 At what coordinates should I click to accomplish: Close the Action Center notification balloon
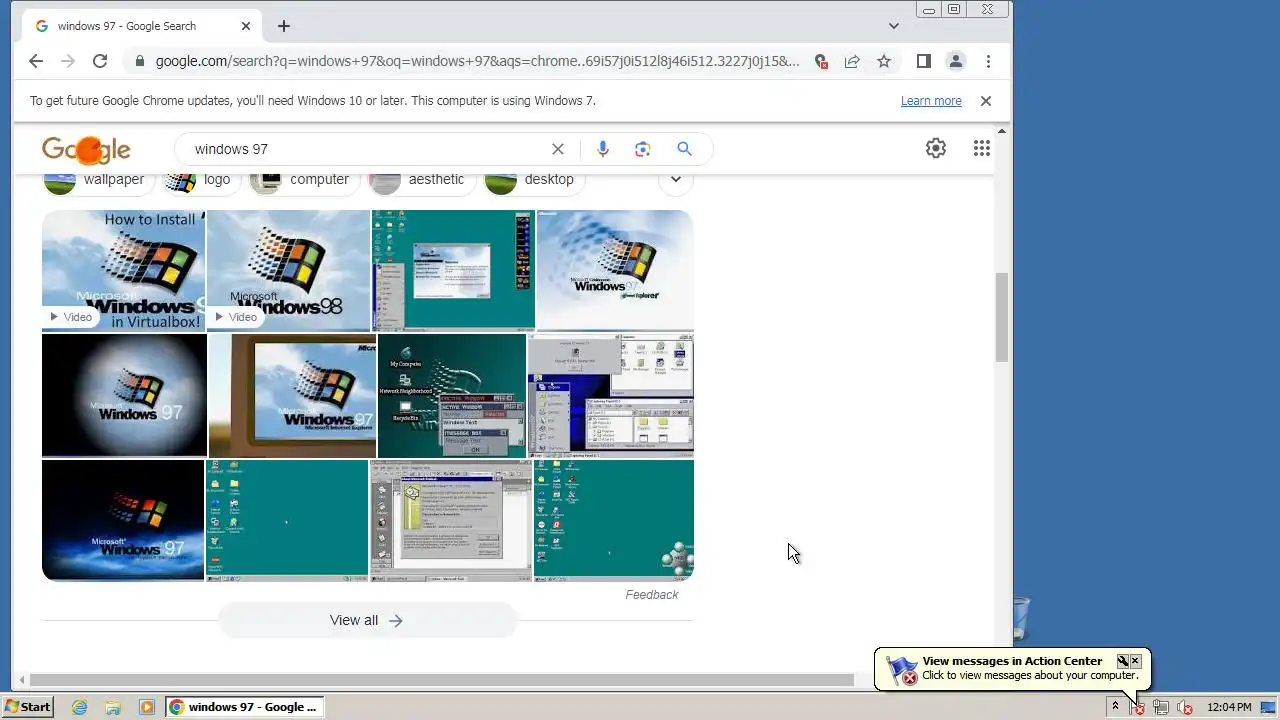pyautogui.click(x=1135, y=661)
